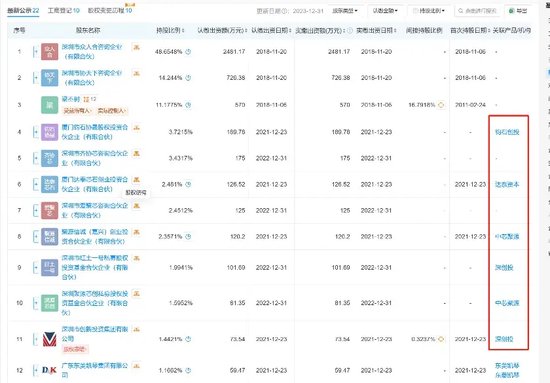Expand row 12 with plus toggle
This screenshot has width=550, height=383.
pos(35,370)
